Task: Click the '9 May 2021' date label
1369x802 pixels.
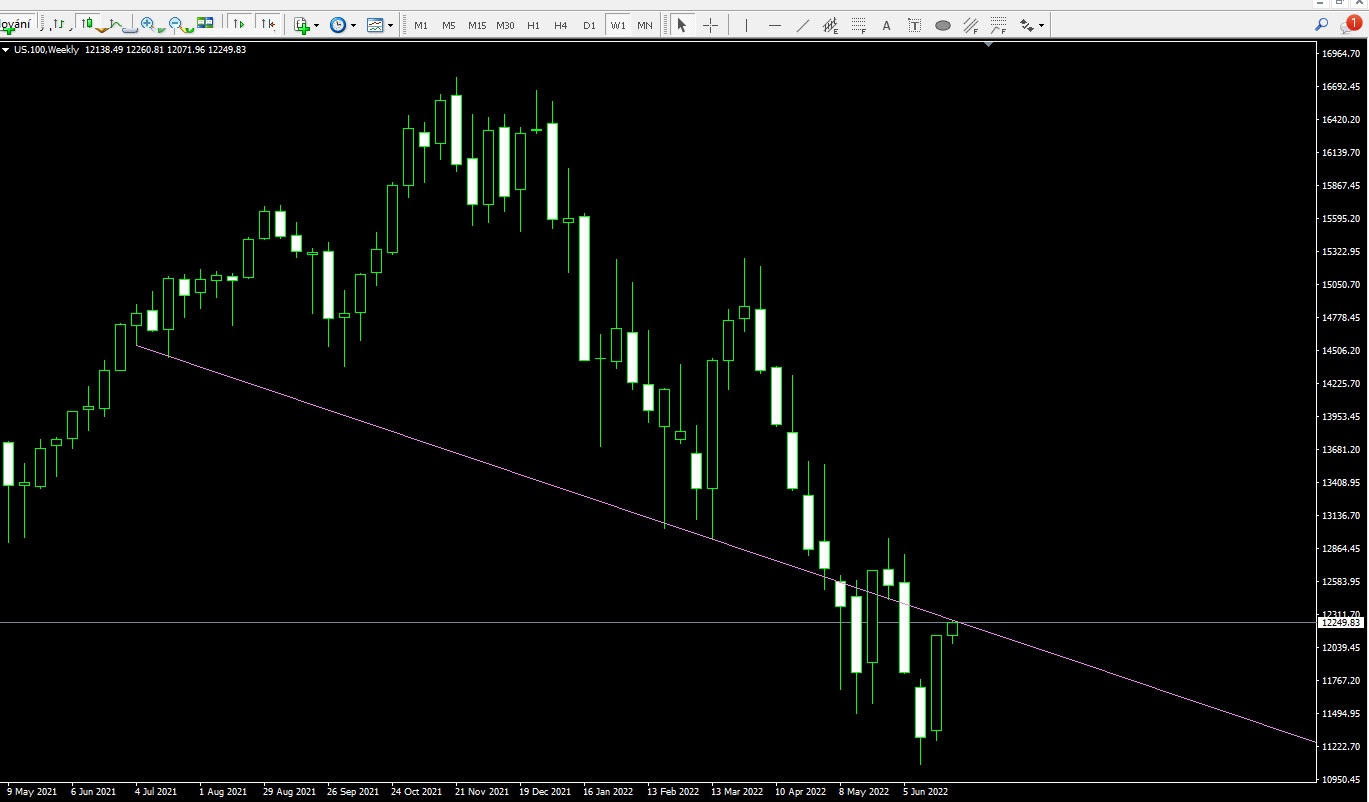Action: tap(30, 791)
